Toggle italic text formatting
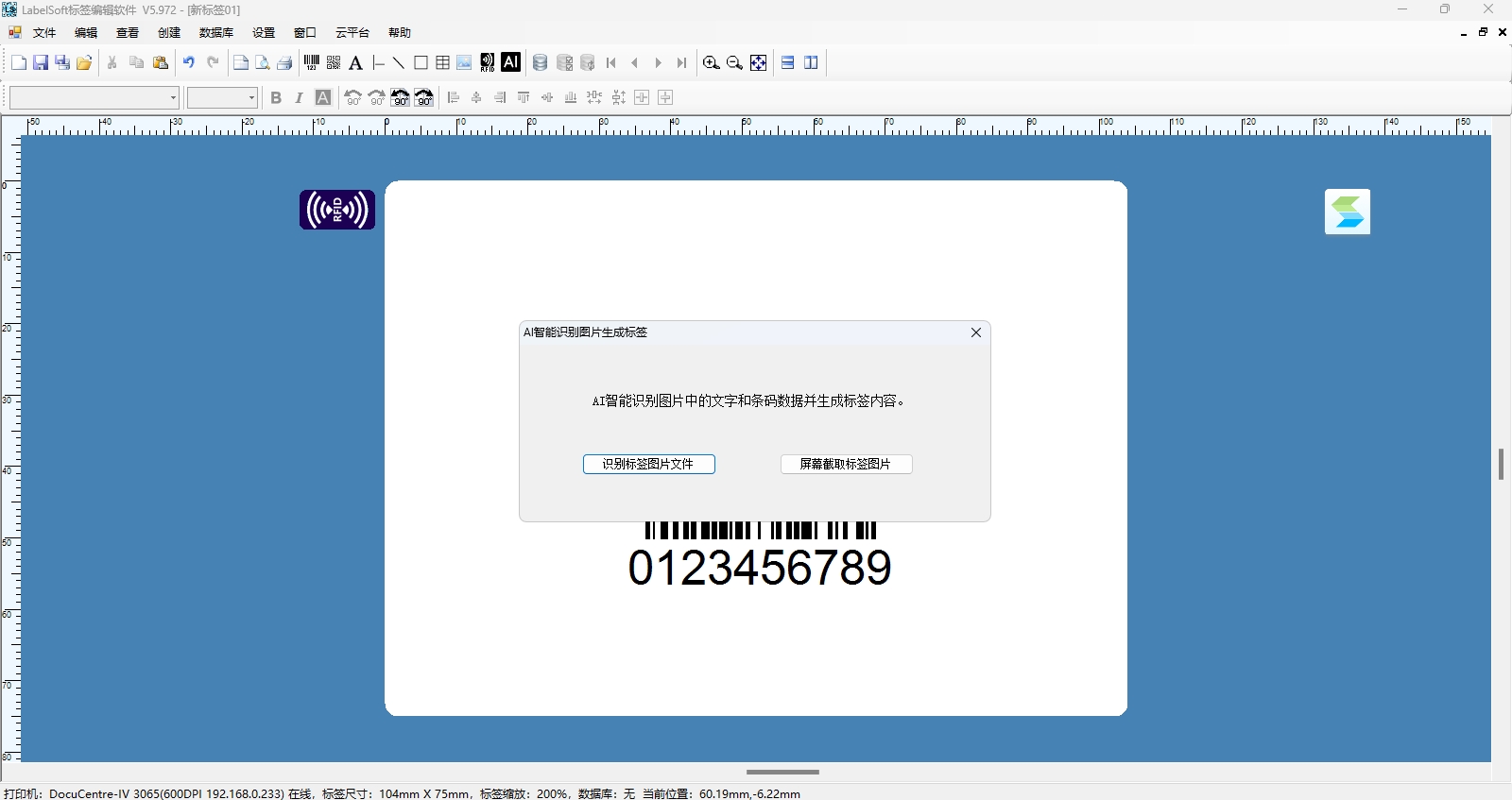The image size is (1512, 800). tap(299, 97)
